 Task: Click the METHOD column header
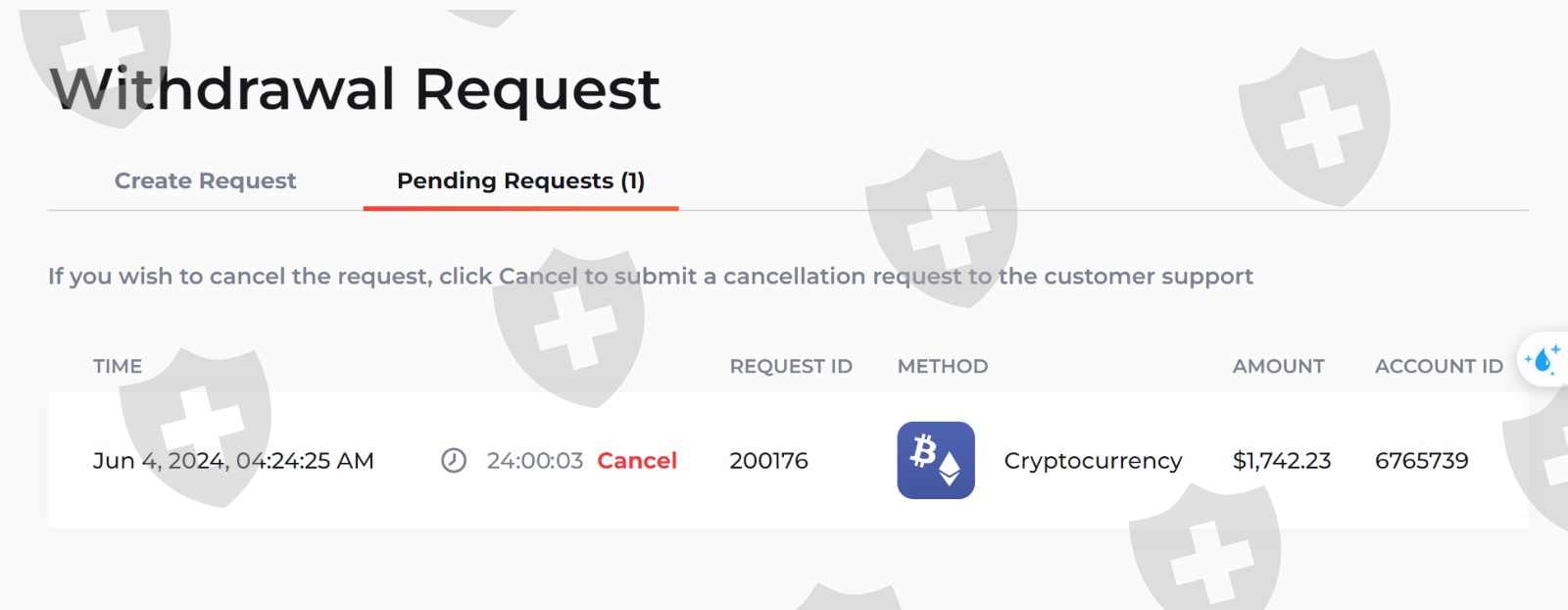(x=943, y=367)
